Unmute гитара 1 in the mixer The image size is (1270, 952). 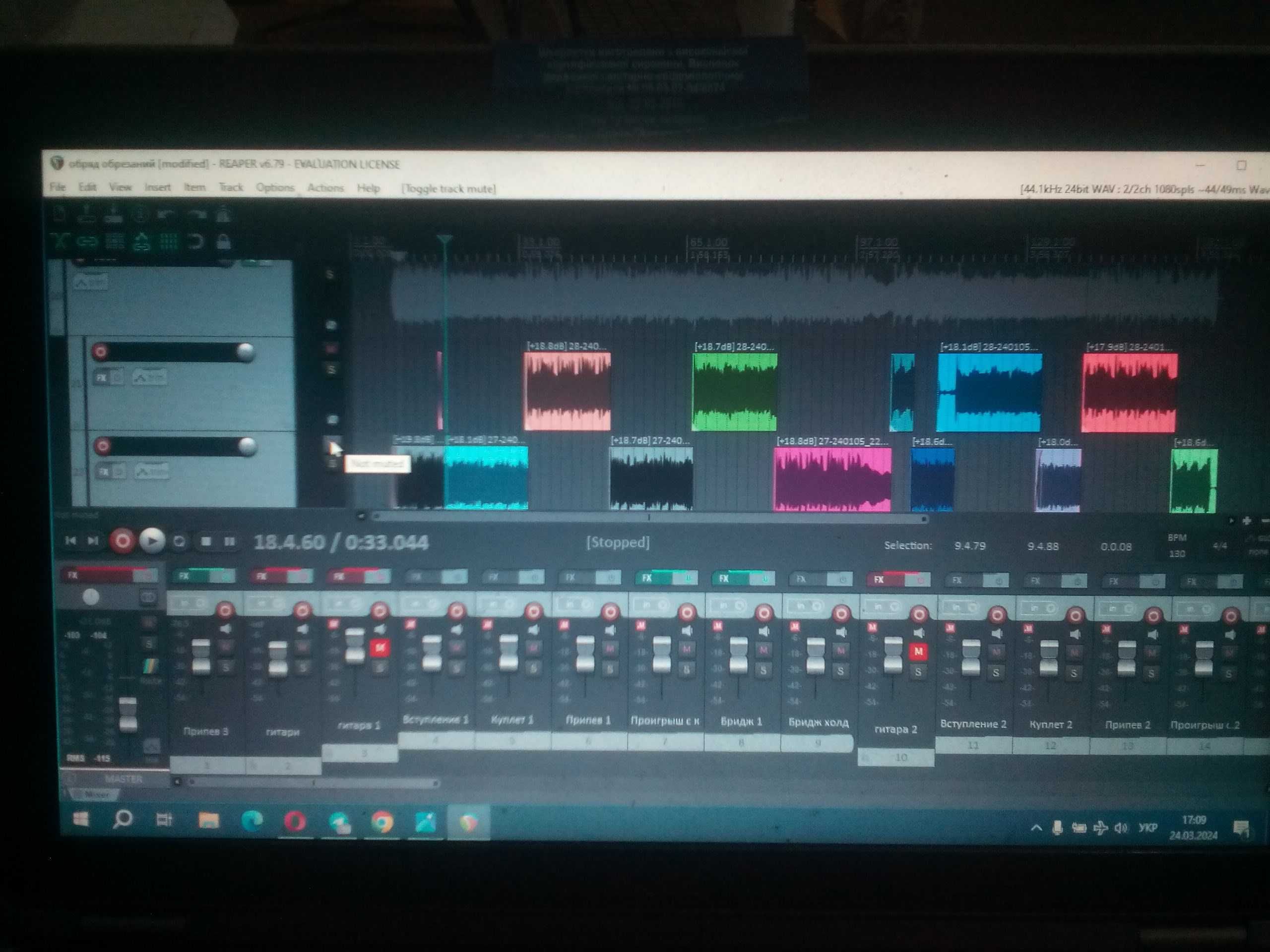coord(379,648)
